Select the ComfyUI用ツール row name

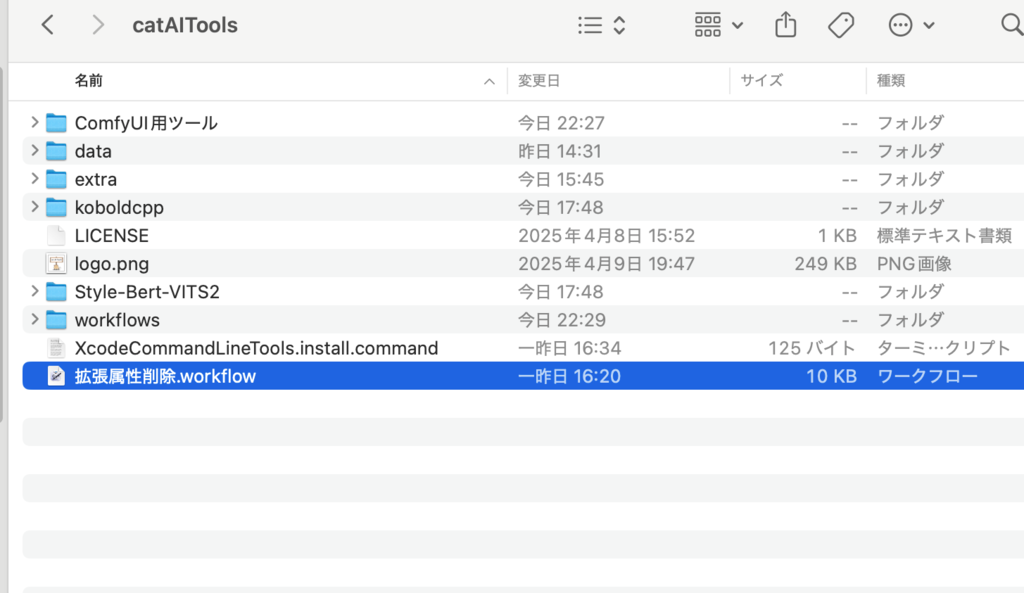tap(146, 123)
